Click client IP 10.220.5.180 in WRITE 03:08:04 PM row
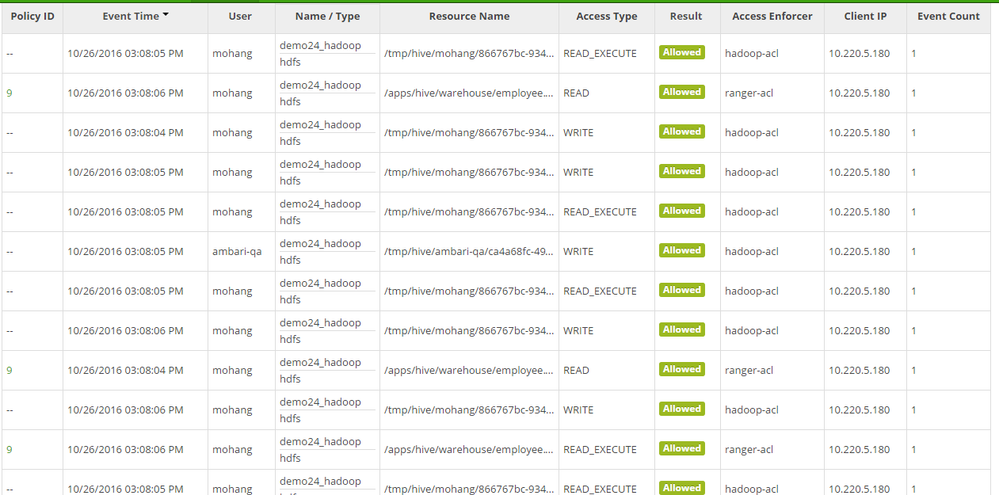Image resolution: width=999 pixels, height=495 pixels. tap(859, 133)
